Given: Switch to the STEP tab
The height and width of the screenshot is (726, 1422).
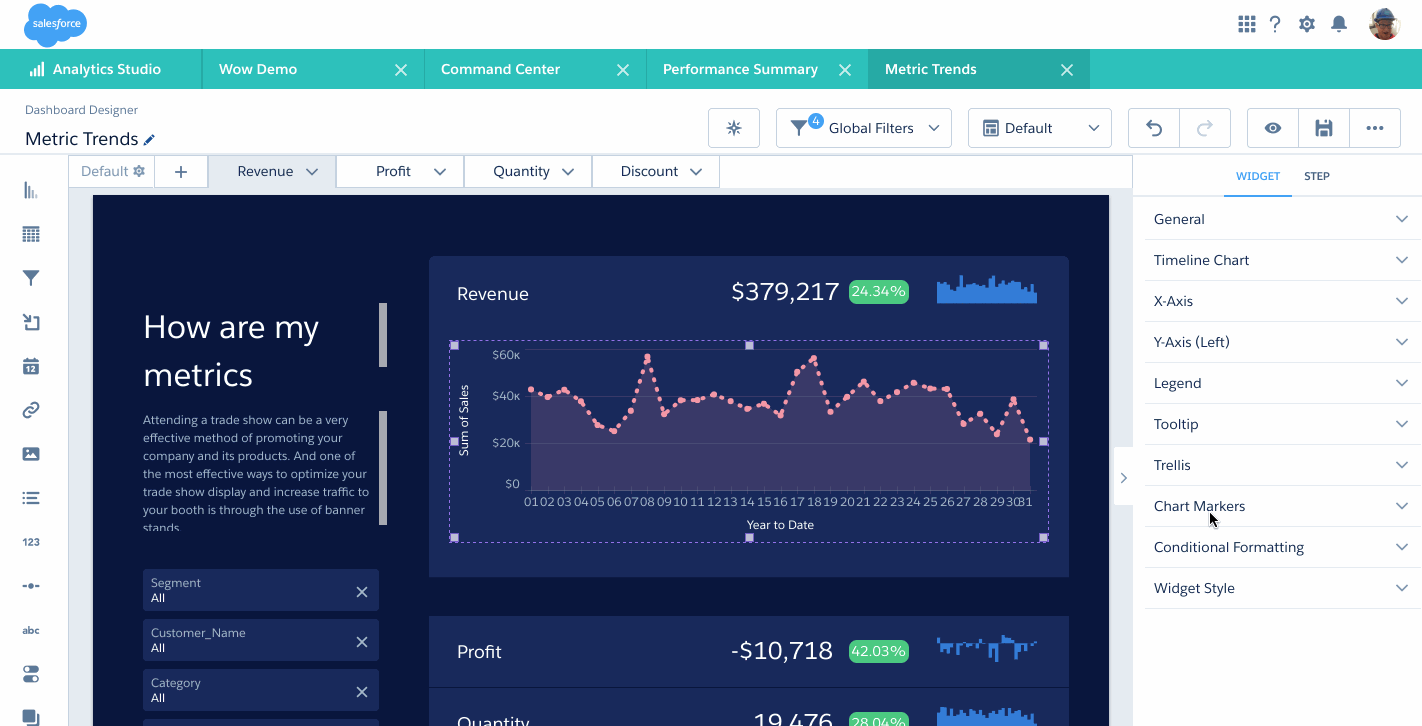Looking at the screenshot, I should [x=1316, y=176].
